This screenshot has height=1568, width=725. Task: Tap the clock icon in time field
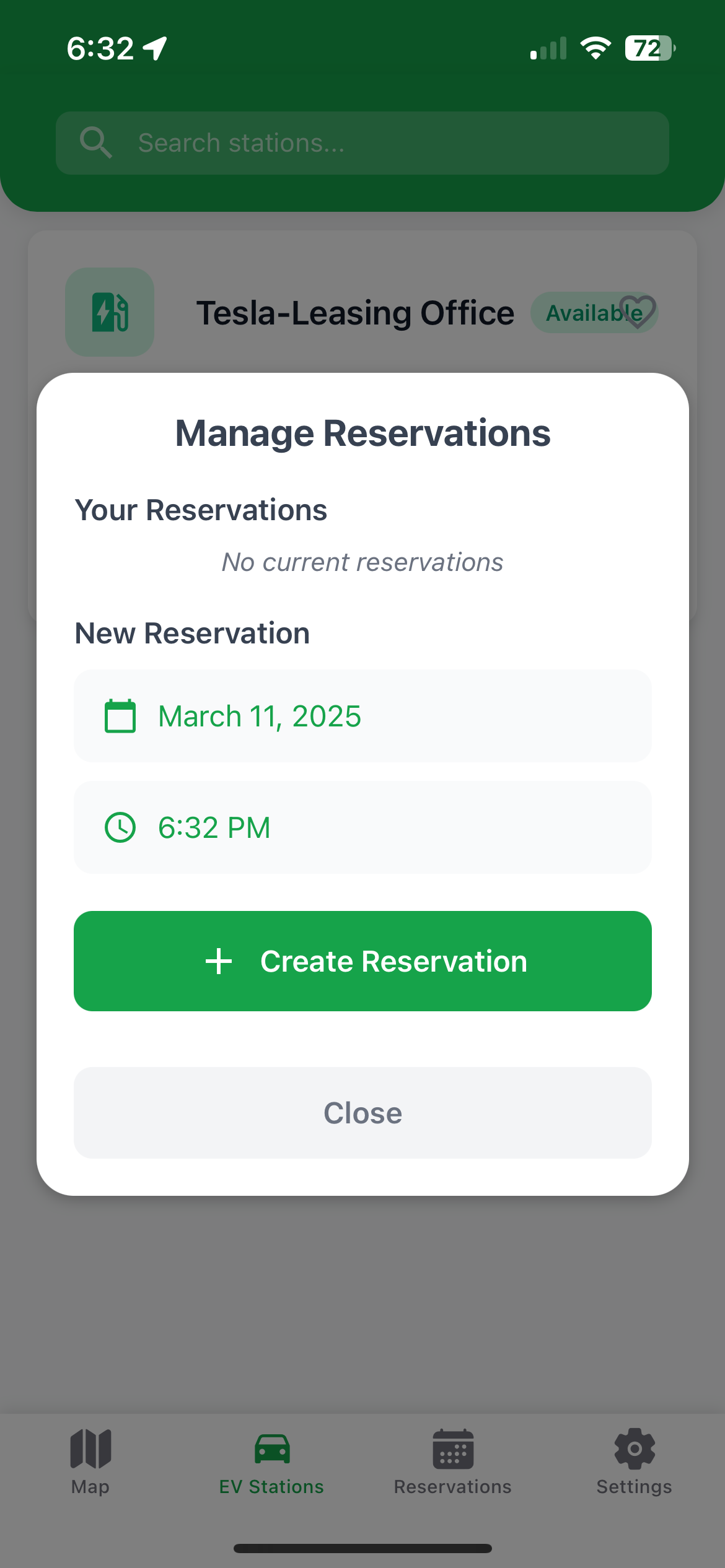point(120,827)
